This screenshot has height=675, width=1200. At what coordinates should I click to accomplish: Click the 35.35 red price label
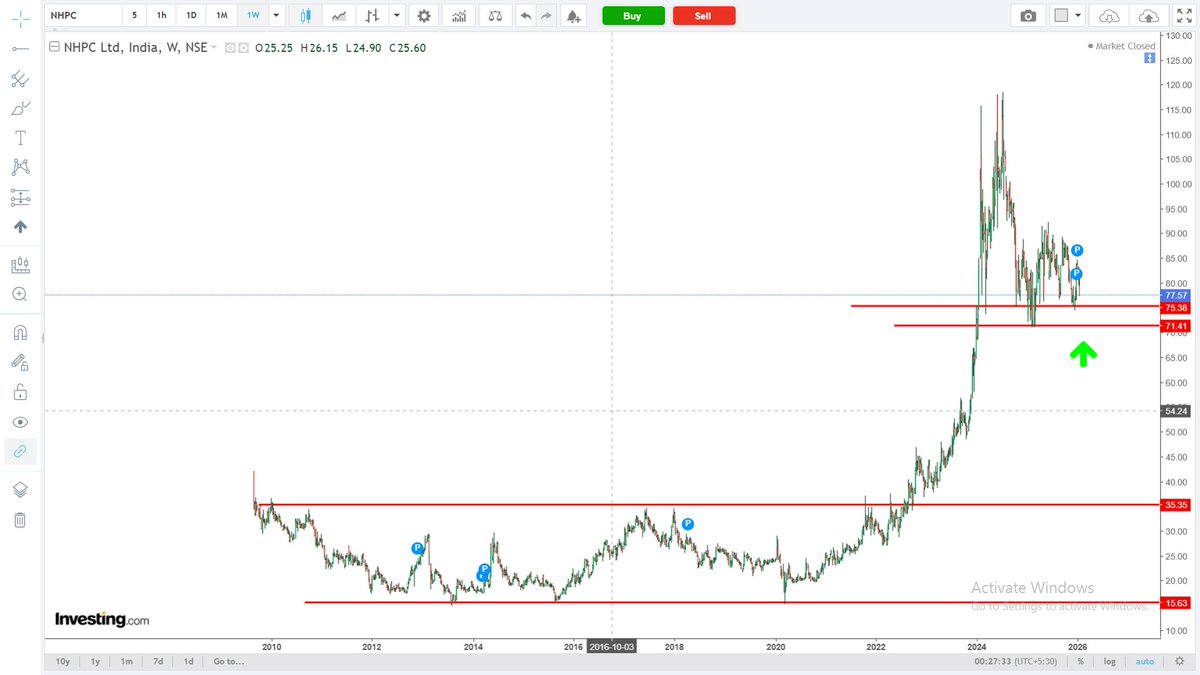pos(1175,505)
